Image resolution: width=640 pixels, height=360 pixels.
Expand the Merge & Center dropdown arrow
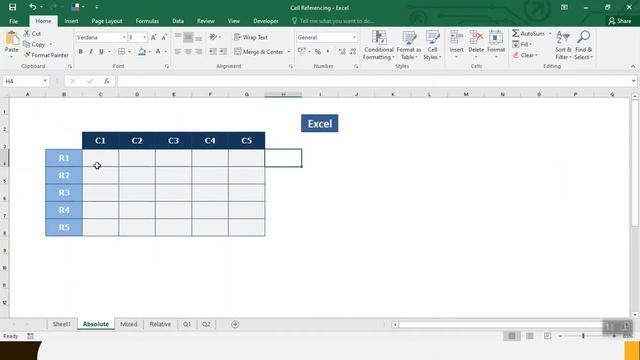coord(289,52)
